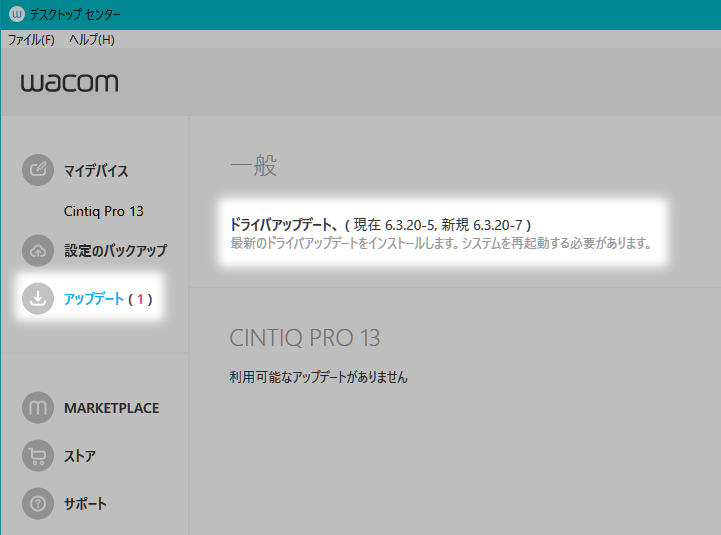Click the download update icon

tap(38, 299)
